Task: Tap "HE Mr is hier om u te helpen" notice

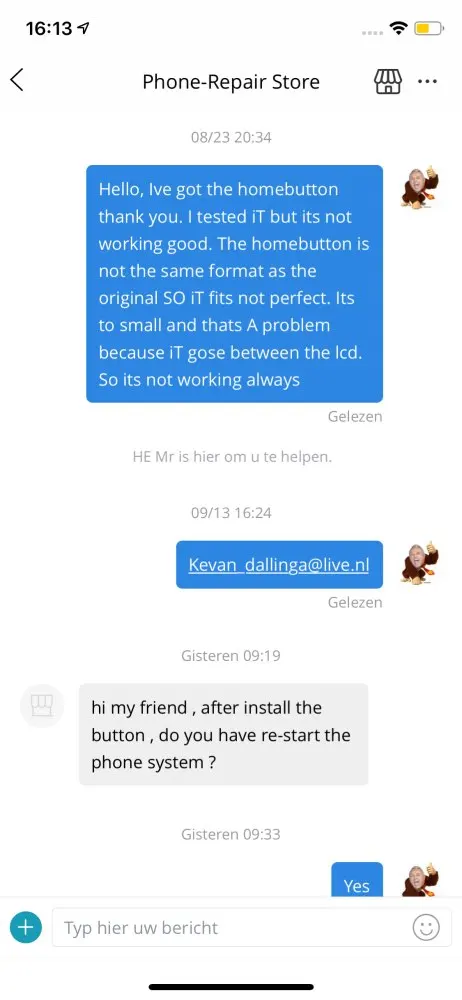Action: (x=232, y=457)
